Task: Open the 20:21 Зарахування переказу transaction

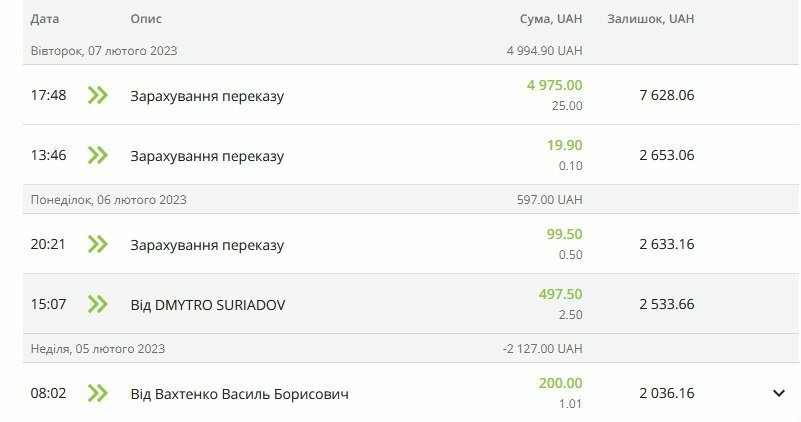Action: (207, 245)
